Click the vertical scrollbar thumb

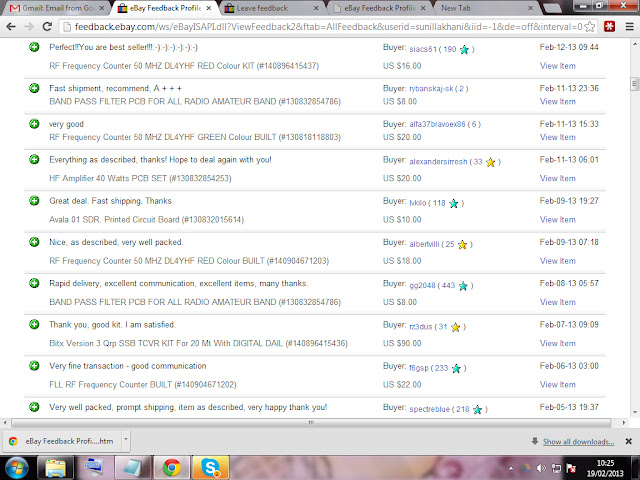pyautogui.click(x=634, y=84)
